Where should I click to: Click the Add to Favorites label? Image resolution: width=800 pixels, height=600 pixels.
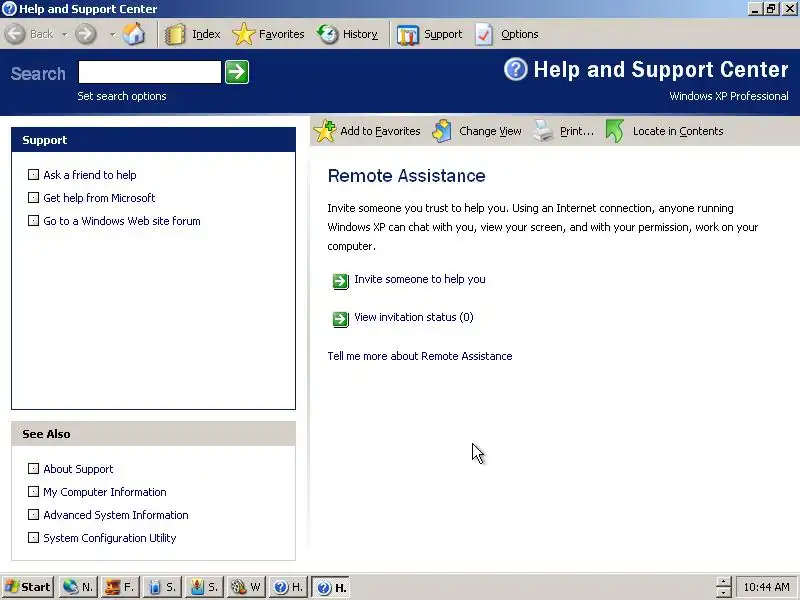(x=380, y=131)
